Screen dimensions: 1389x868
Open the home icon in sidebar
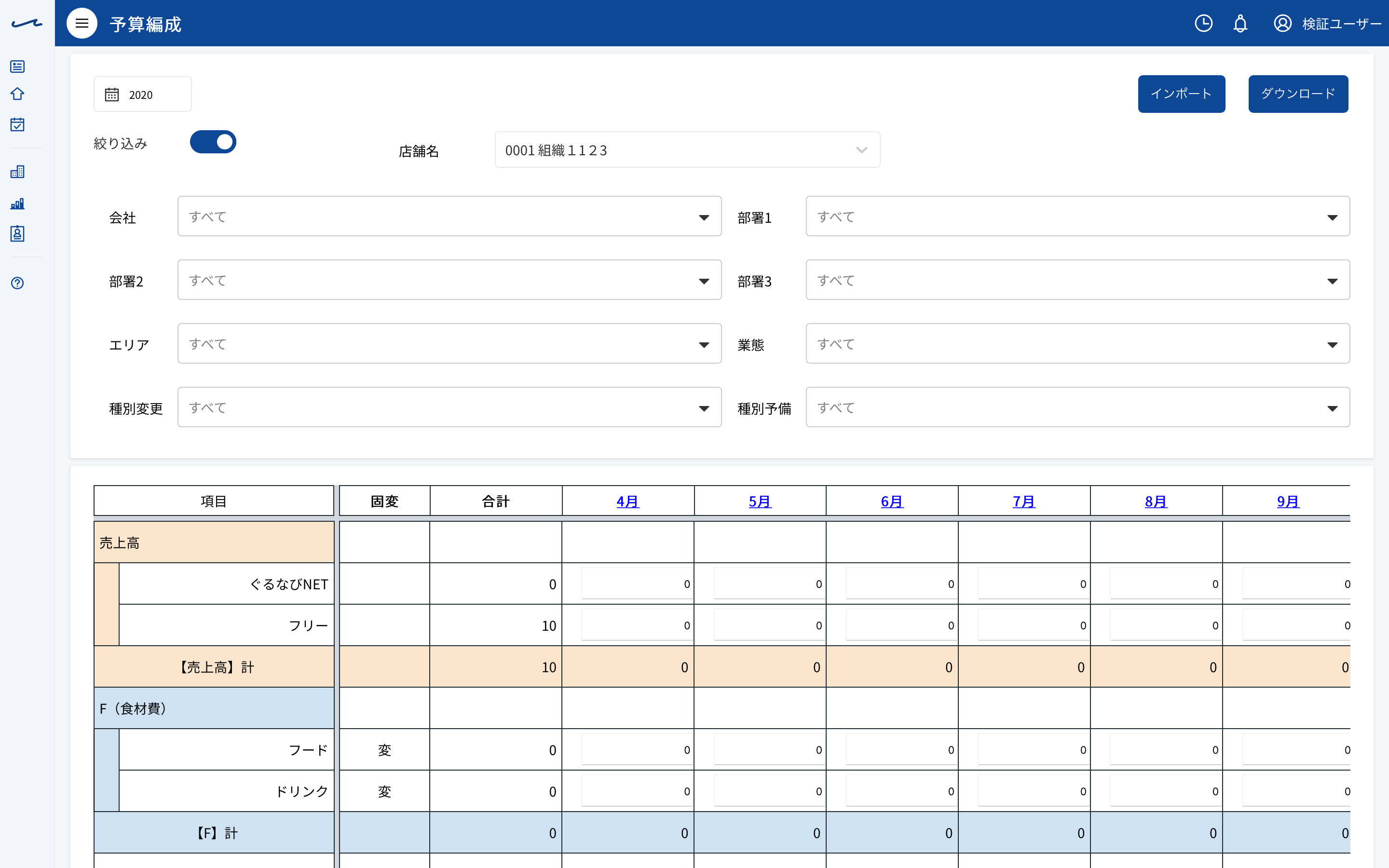pos(17,94)
